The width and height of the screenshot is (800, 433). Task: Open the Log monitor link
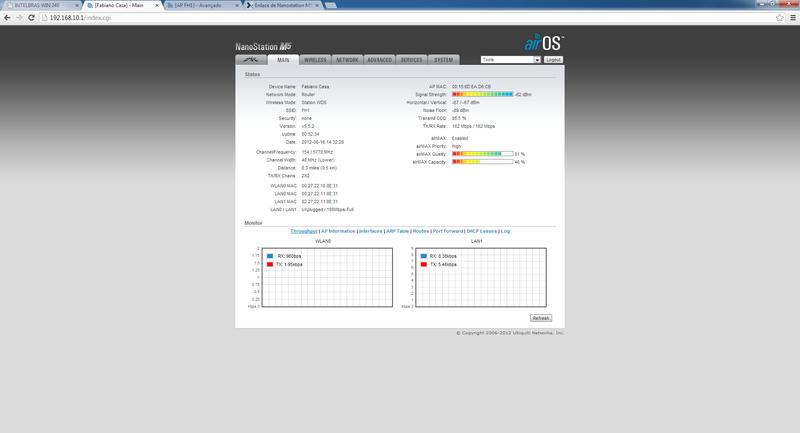click(505, 231)
